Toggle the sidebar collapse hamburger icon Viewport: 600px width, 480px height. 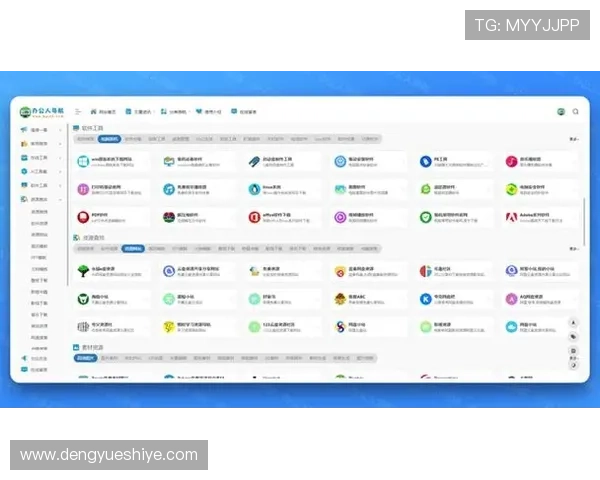point(78,112)
